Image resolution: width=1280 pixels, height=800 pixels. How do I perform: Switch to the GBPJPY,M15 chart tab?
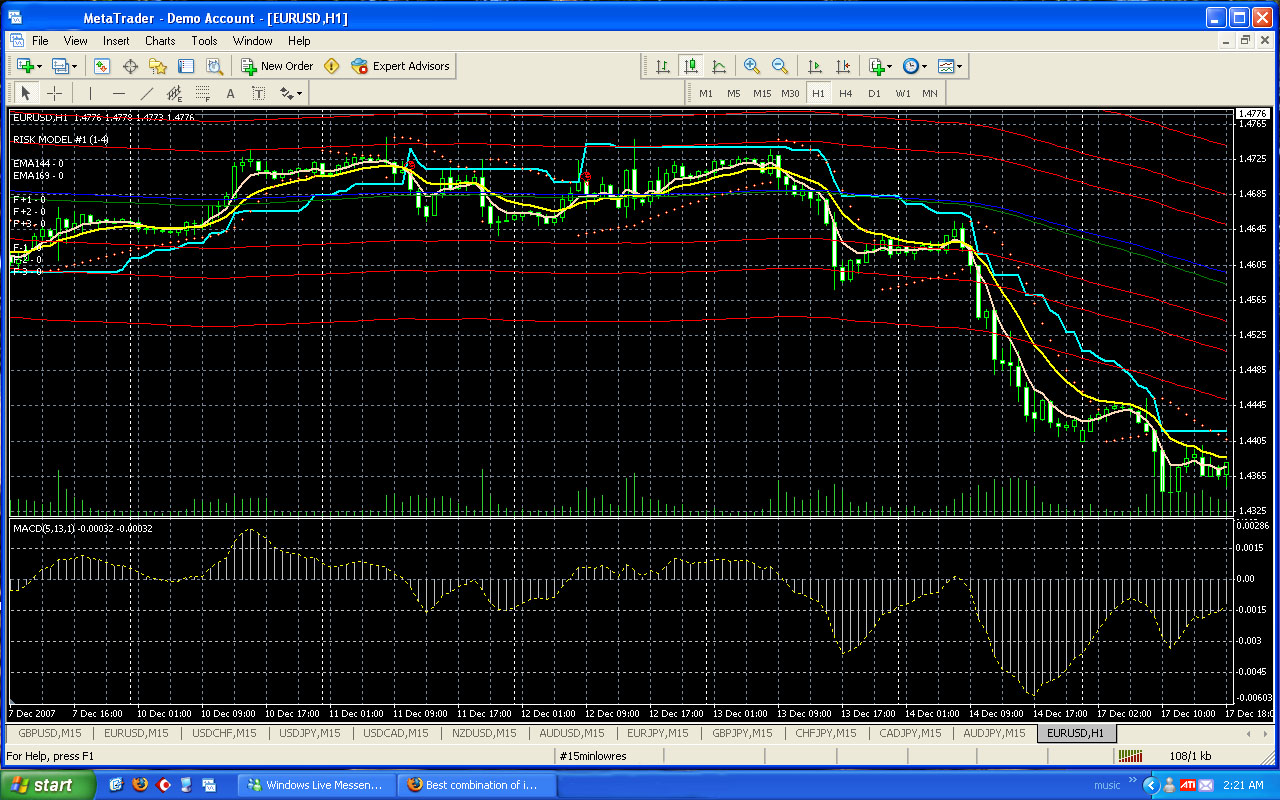click(x=742, y=733)
